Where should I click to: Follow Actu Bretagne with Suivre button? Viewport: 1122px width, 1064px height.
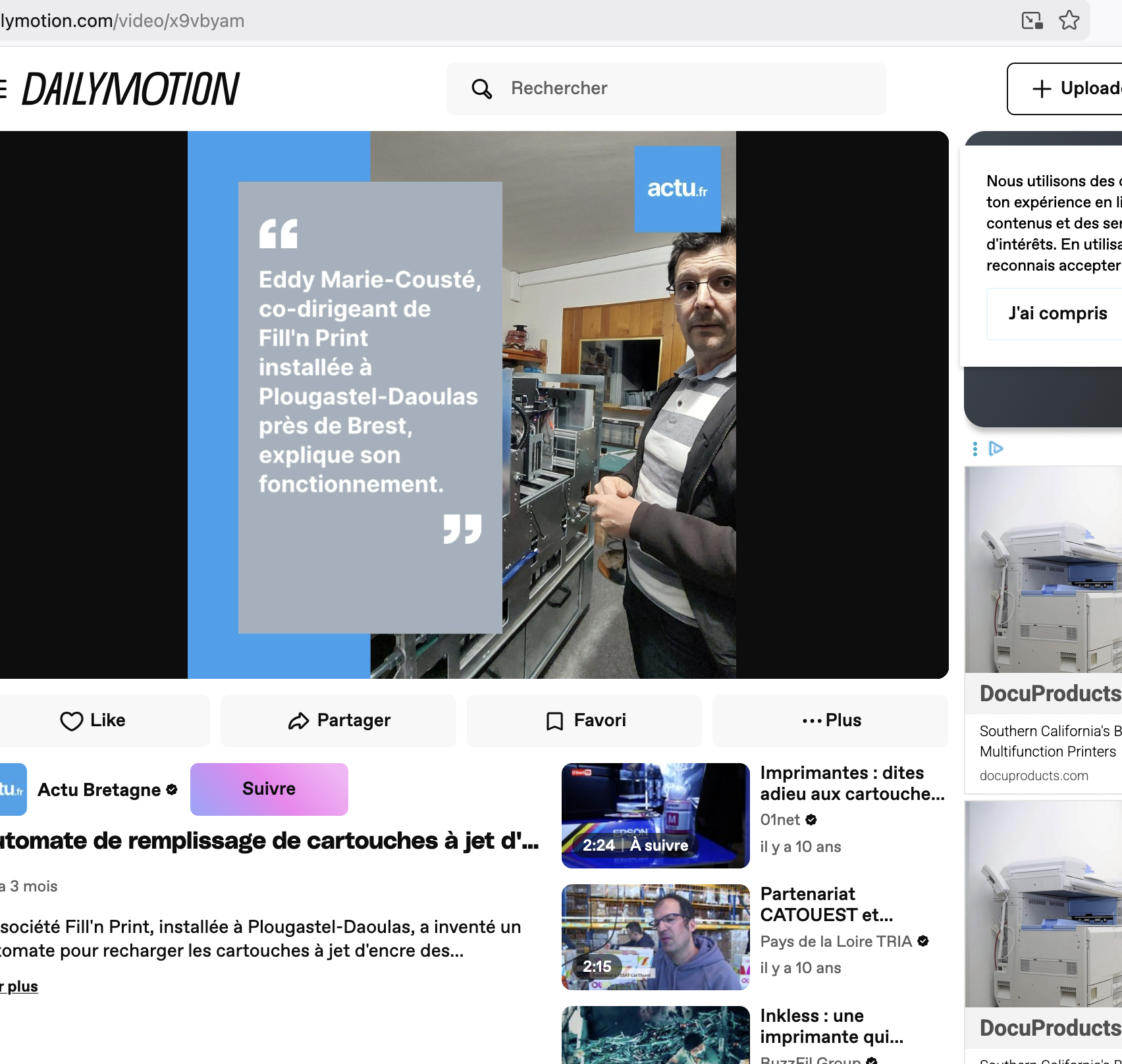click(269, 789)
